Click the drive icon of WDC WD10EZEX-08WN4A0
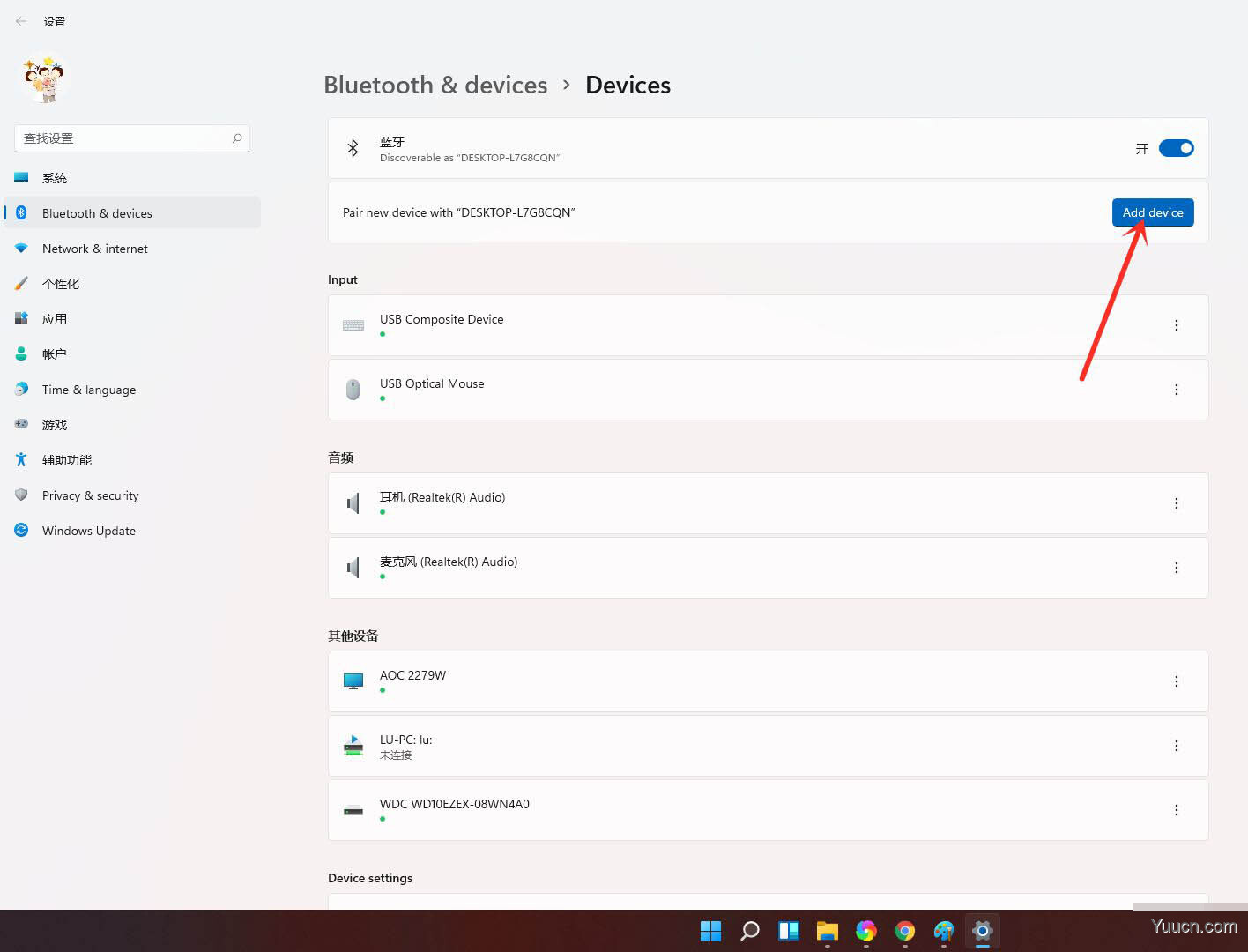The width and height of the screenshot is (1248, 952). click(353, 810)
